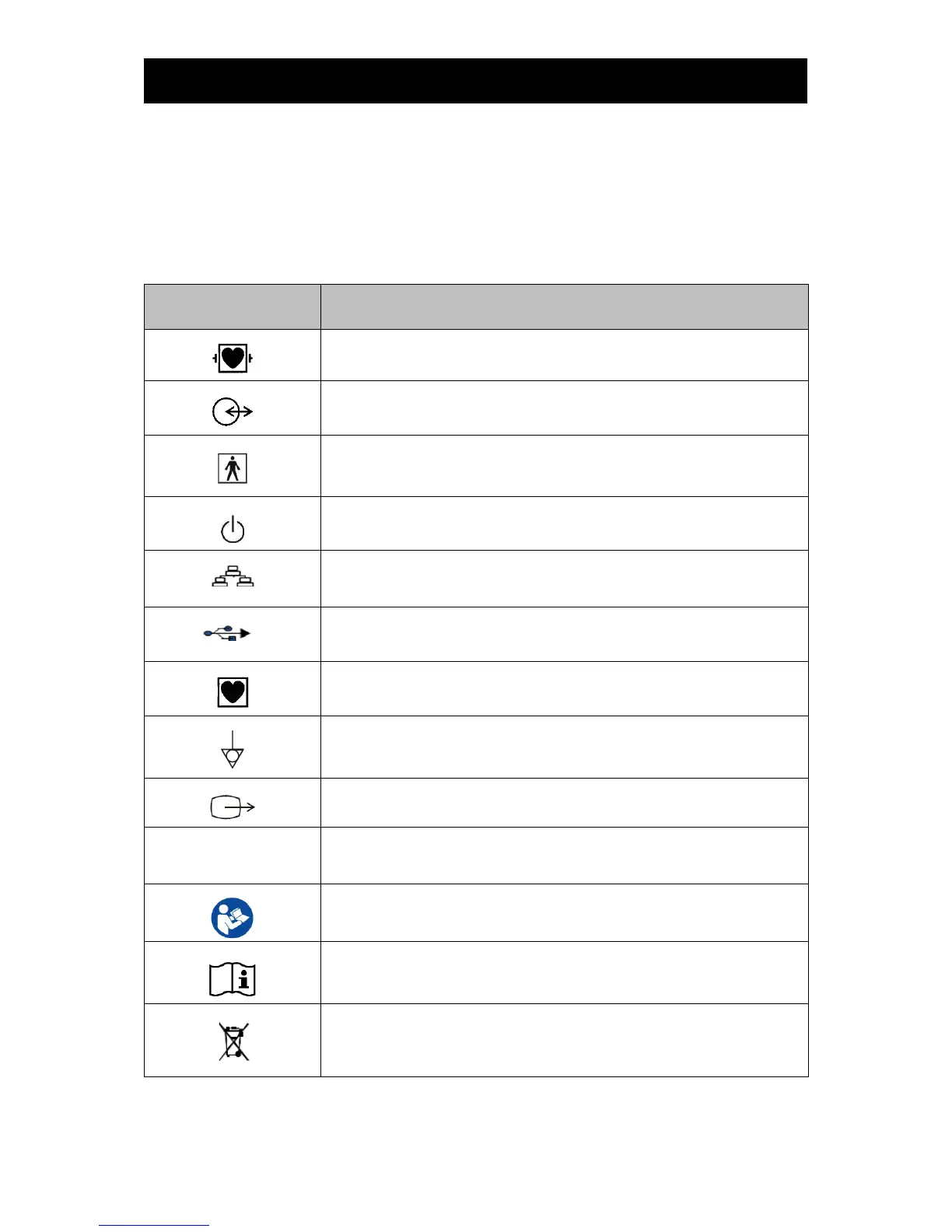Click the power standby symbol
952x1232 pixels.
(x=233, y=530)
